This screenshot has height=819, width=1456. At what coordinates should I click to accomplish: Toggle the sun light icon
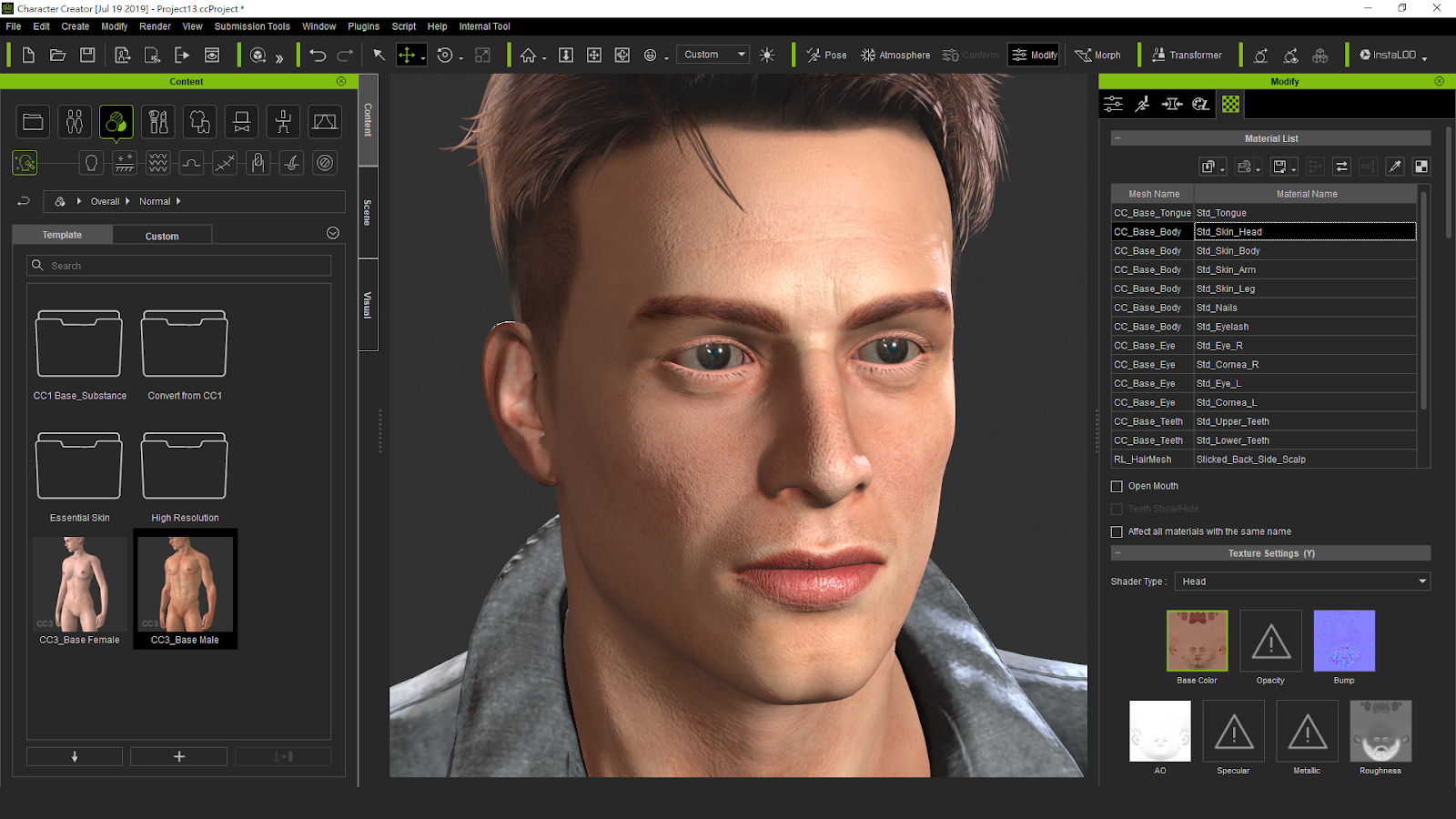pos(767,56)
